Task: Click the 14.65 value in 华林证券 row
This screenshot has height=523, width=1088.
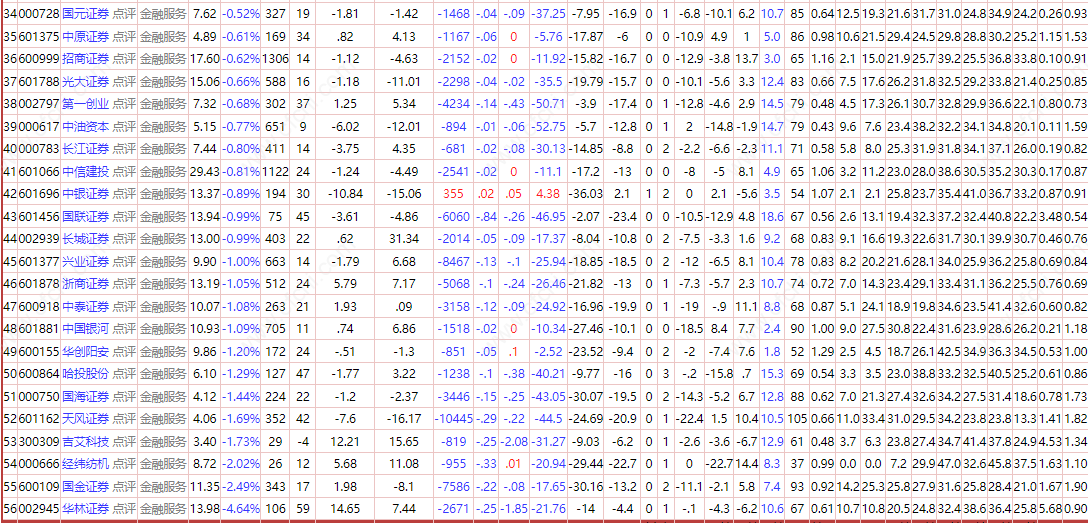Action: [345, 509]
